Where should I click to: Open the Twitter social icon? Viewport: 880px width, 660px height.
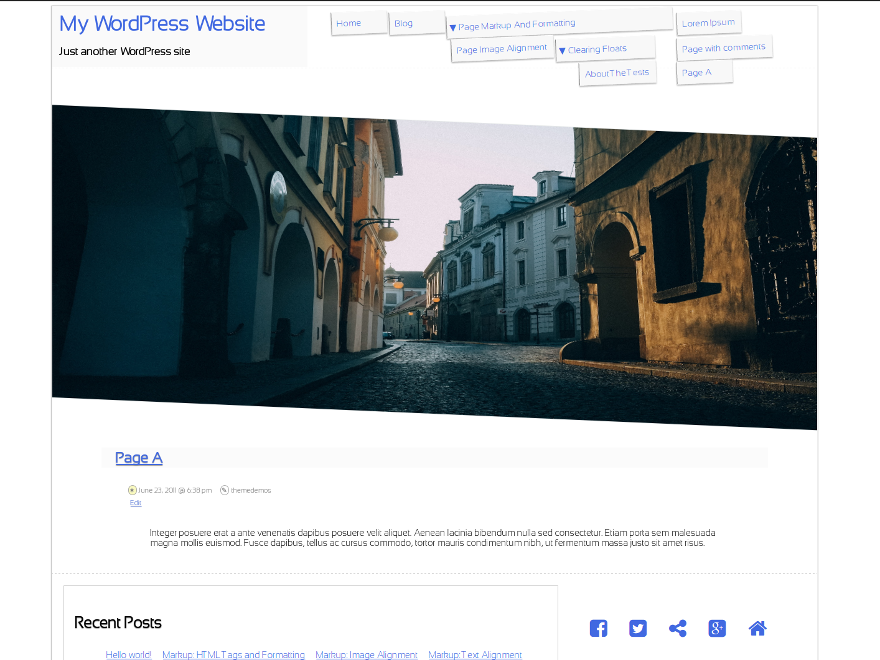638,628
